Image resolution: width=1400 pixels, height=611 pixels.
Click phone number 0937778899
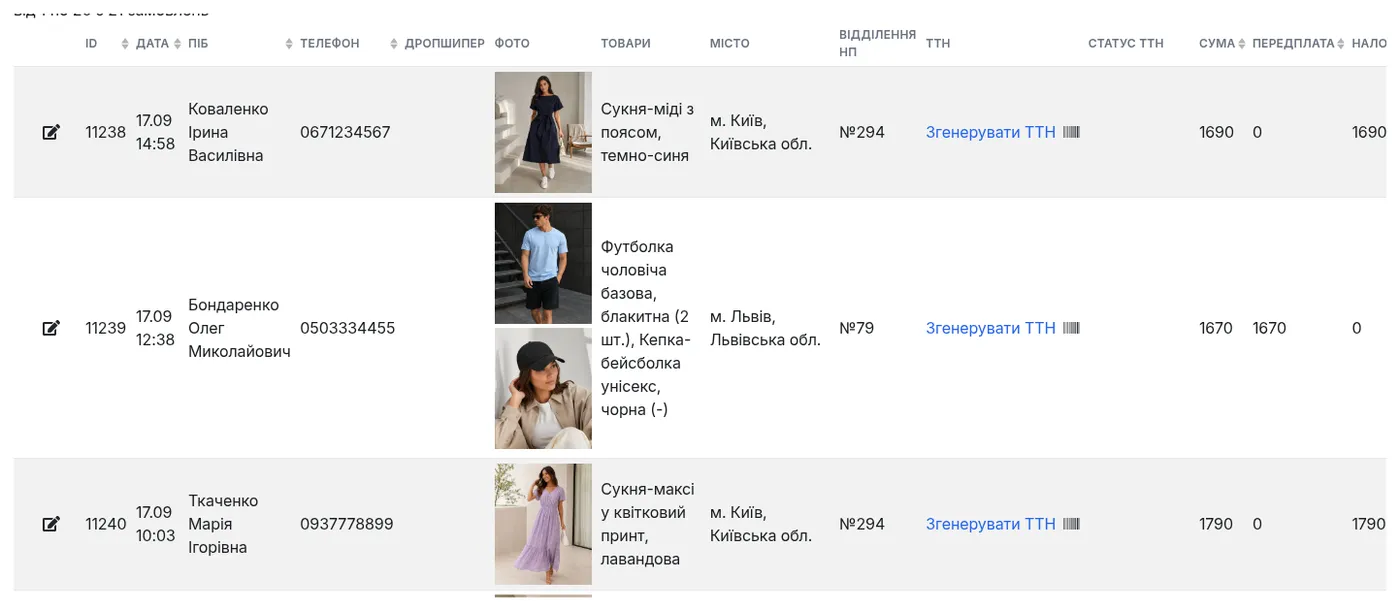[347, 524]
